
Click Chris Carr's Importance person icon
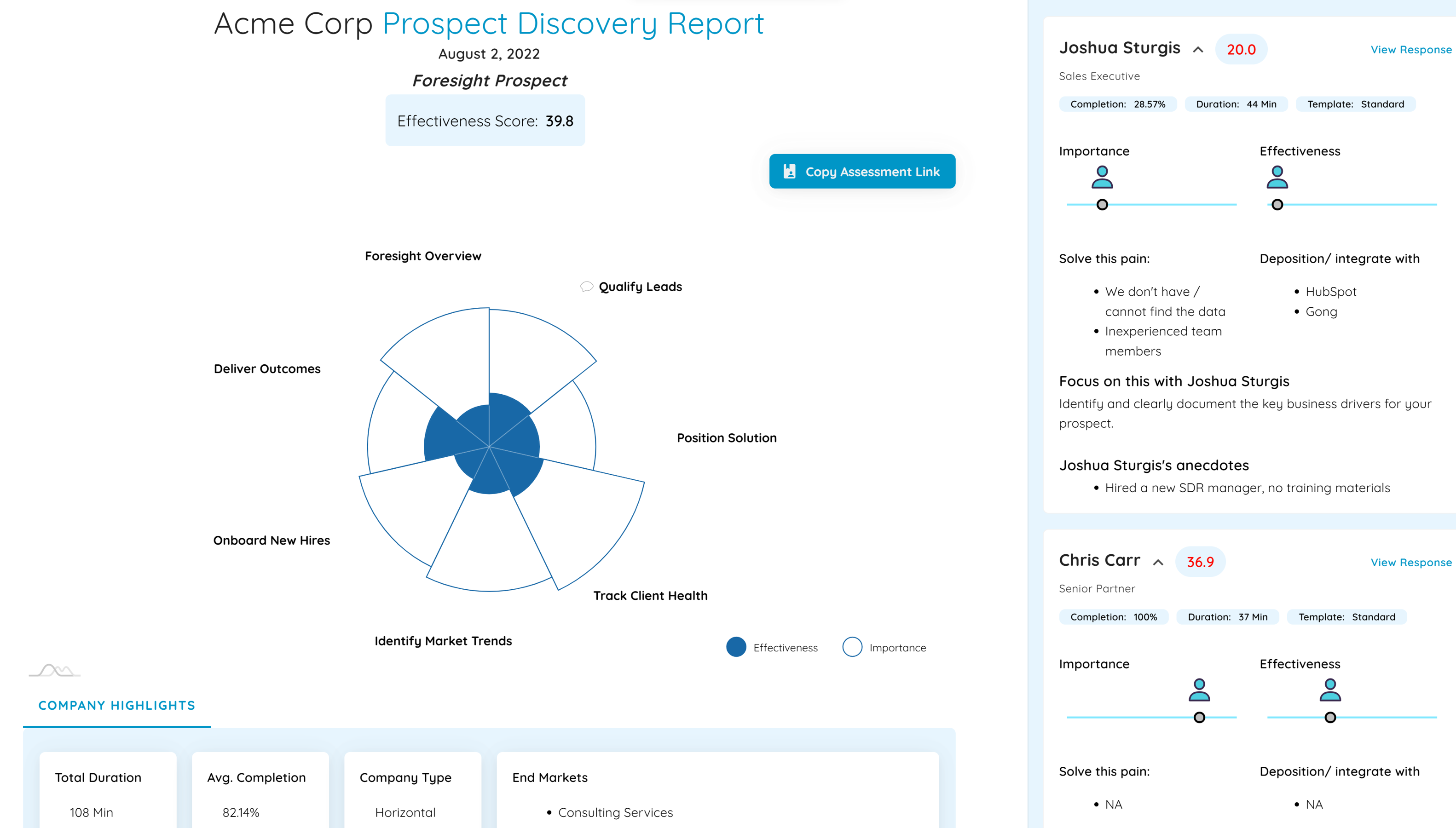(1199, 690)
